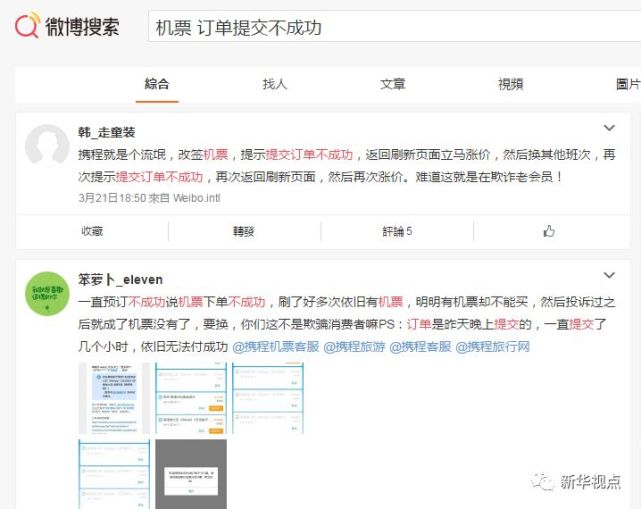Open the 視頻 tab
This screenshot has height=509, width=641.
(511, 84)
